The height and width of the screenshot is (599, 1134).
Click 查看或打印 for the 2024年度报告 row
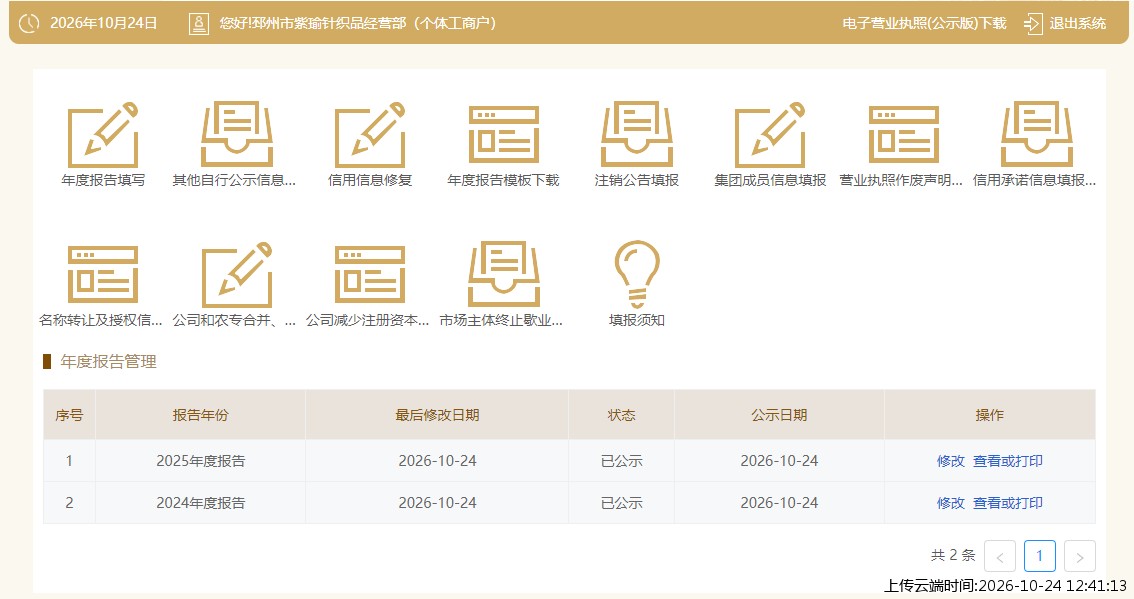[x=1007, y=503]
